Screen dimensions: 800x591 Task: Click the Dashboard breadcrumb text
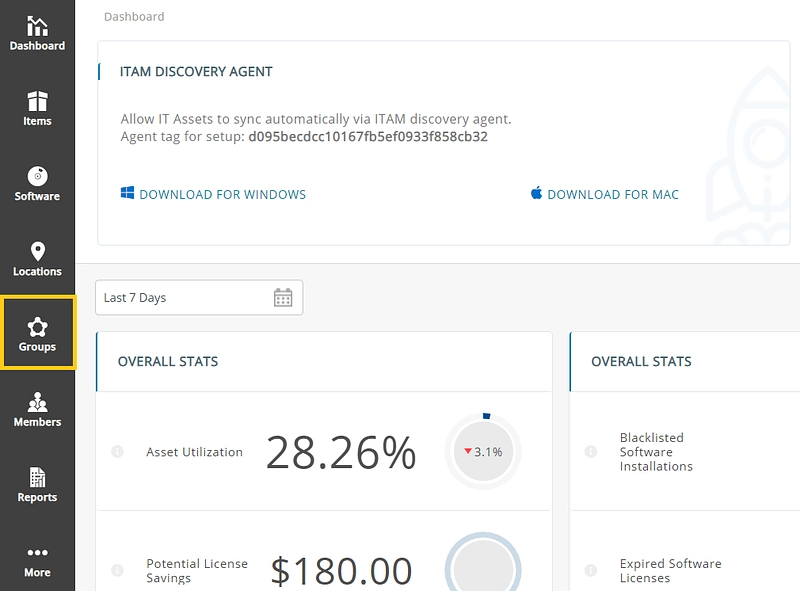coord(134,16)
